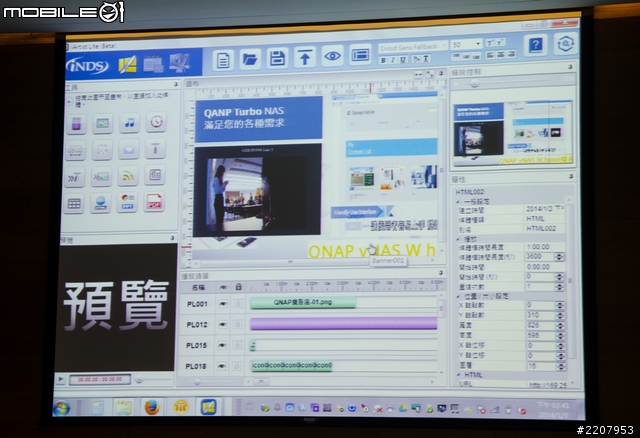This screenshot has height=438, width=640.
Task: Choose the purple video media tool
Action: [x=76, y=124]
